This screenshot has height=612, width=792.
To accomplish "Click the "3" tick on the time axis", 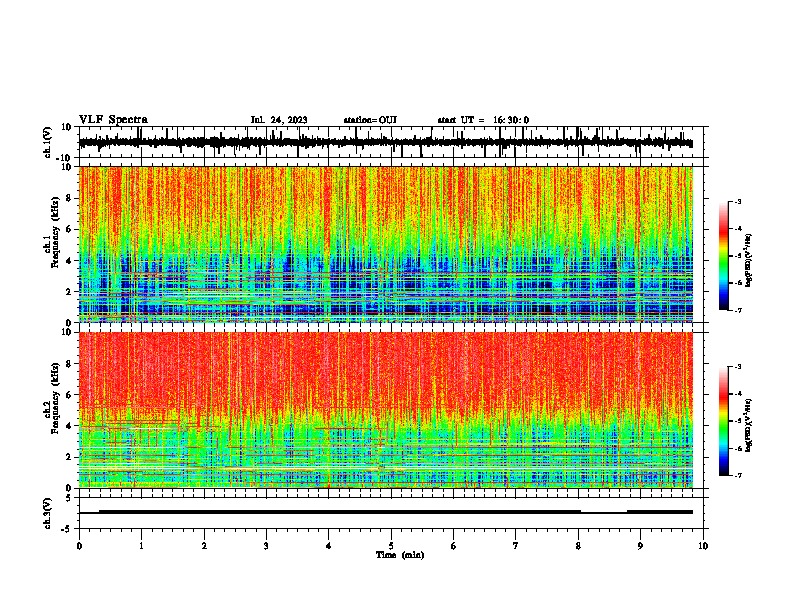I will (266, 546).
